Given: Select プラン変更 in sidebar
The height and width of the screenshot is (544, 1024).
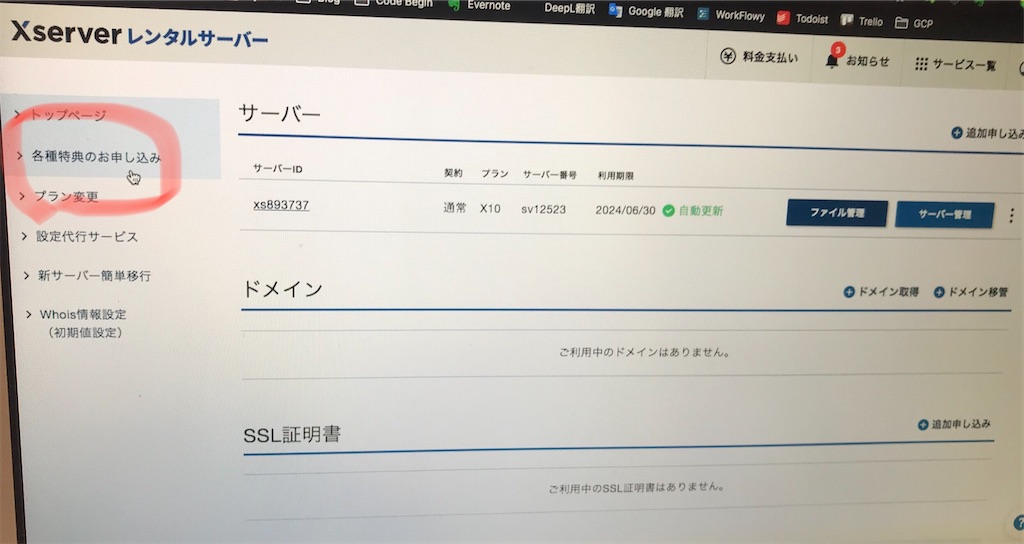Looking at the screenshot, I should 66,197.
